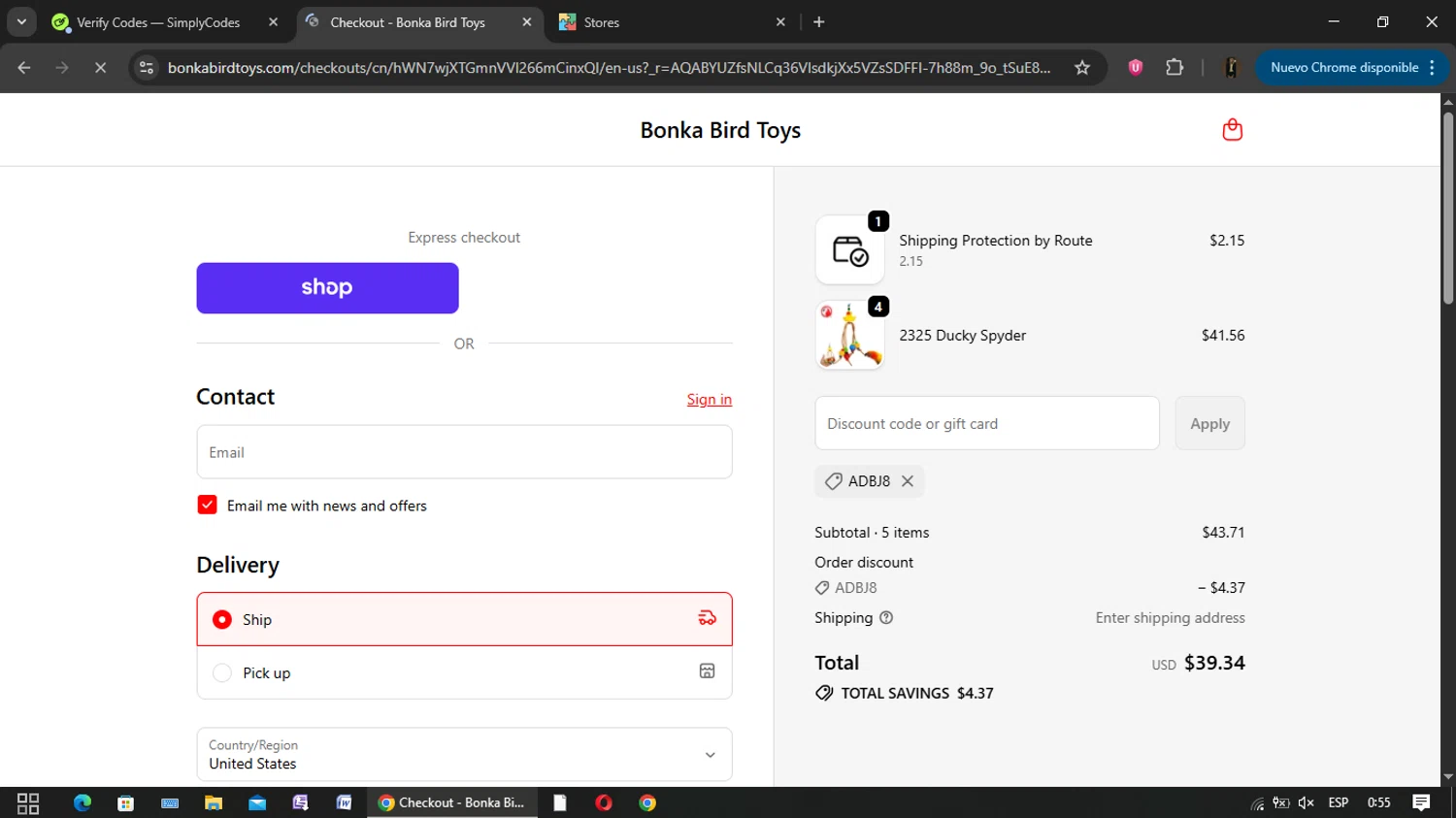This screenshot has height=818, width=1456.
Task: Open the Windows Start menu
Action: (x=28, y=803)
